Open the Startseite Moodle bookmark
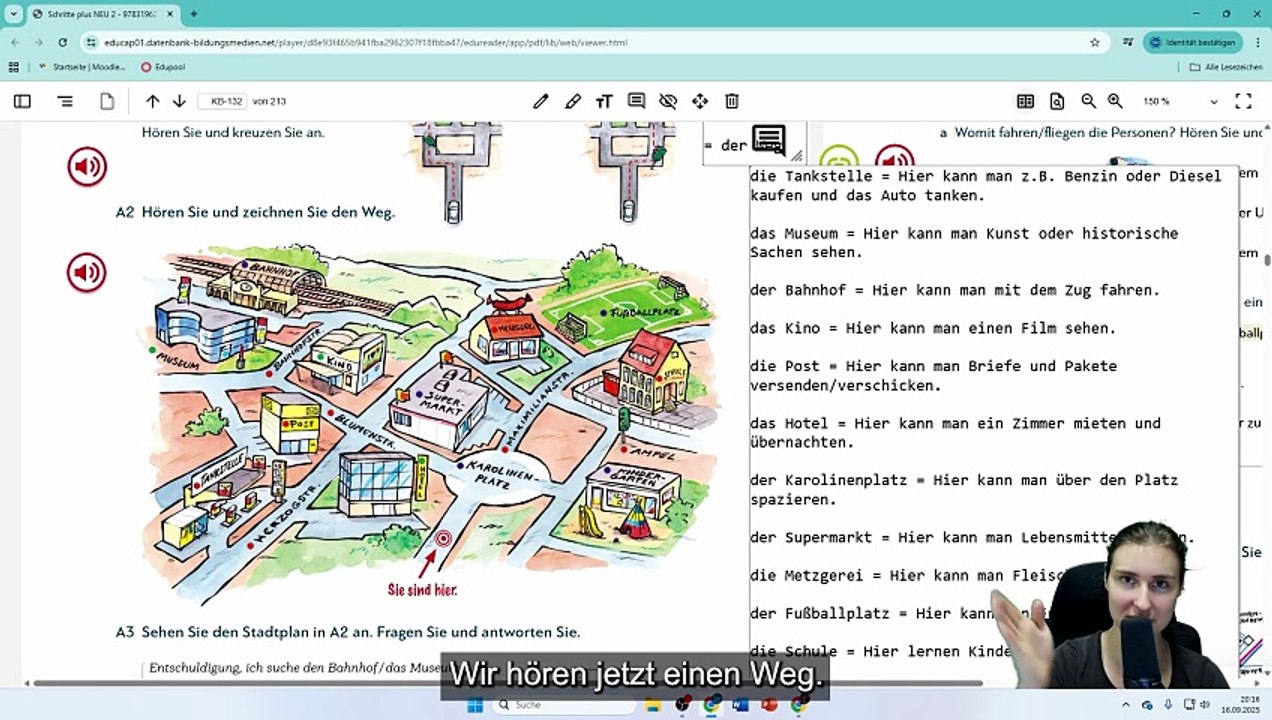Image resolution: width=1272 pixels, height=720 pixels. pos(81,67)
